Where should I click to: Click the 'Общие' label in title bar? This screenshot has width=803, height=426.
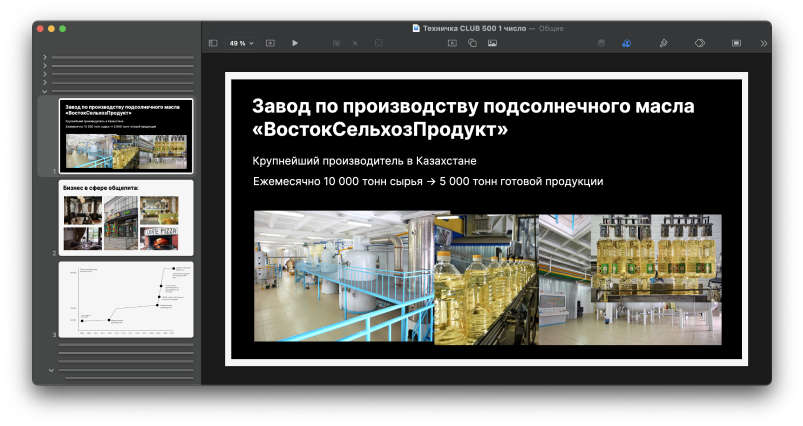(551, 29)
